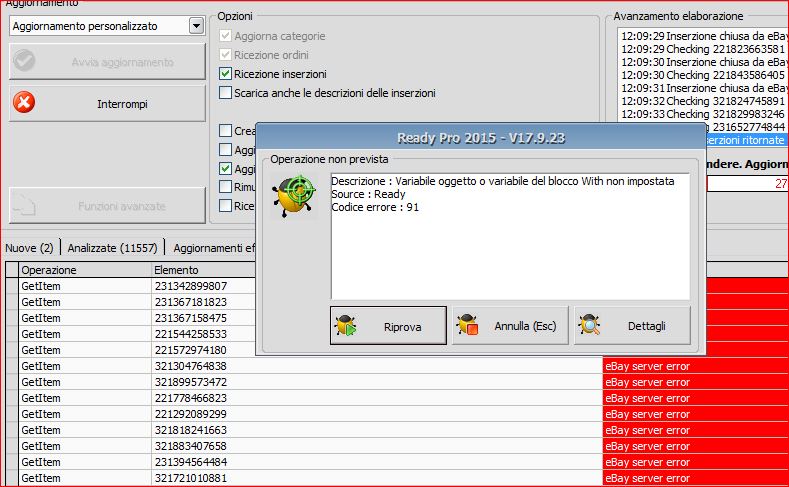Image resolution: width=789 pixels, height=487 pixels.
Task: Select the Aggiornamento personalizzato combo box
Action: (x=107, y=26)
